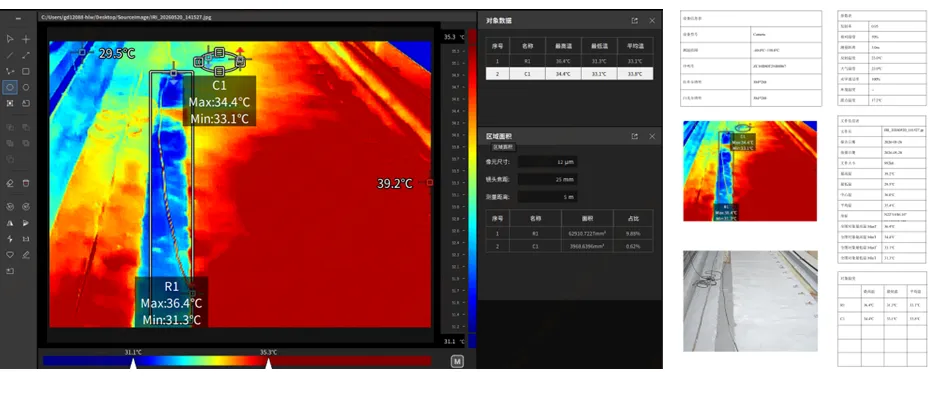Pop out the 区域面积 panel
946x395 pixels.
634,136
